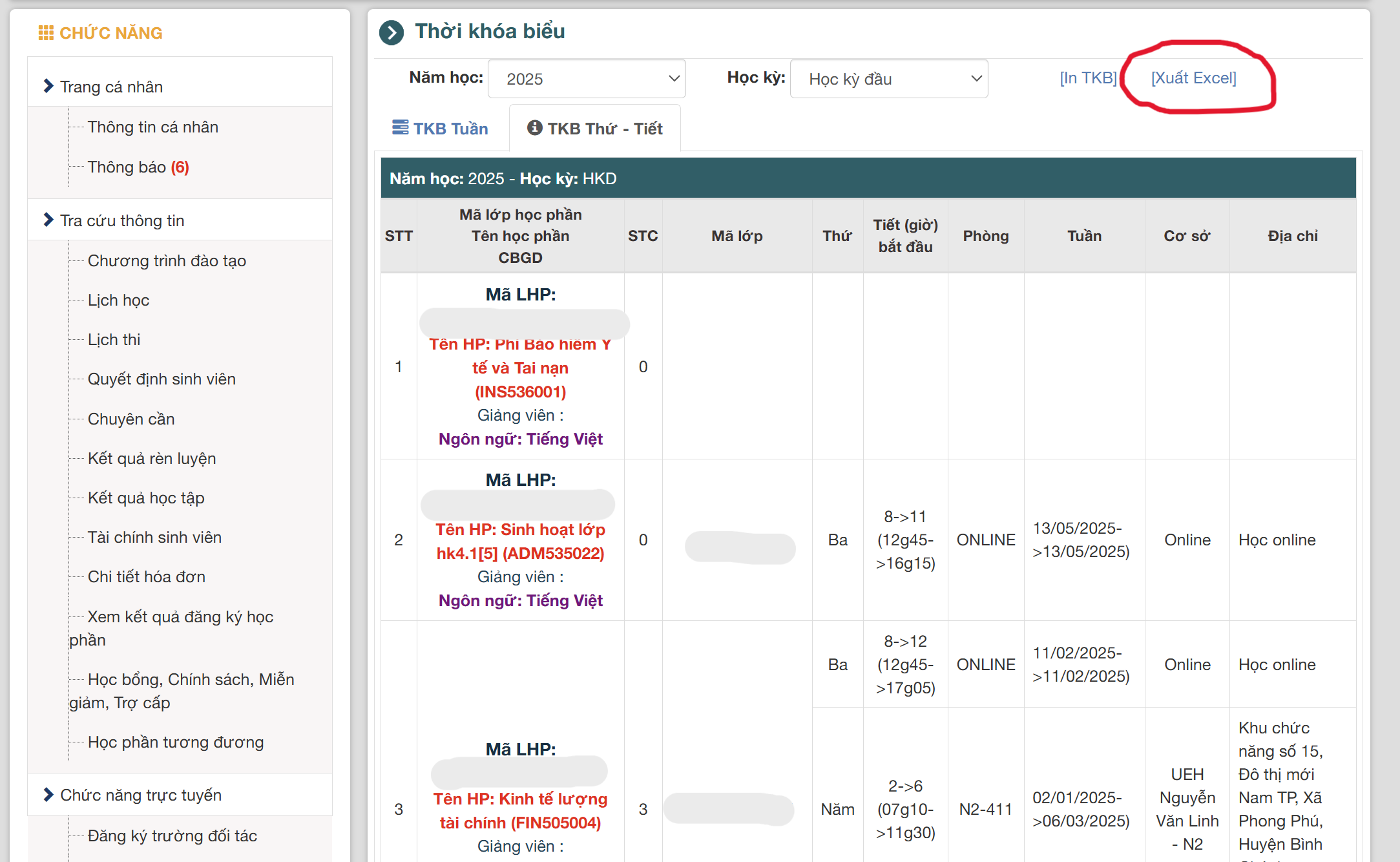Click the list icon on TKB Tuần tab
Viewport: 1400px width, 862px height.
pyautogui.click(x=400, y=127)
